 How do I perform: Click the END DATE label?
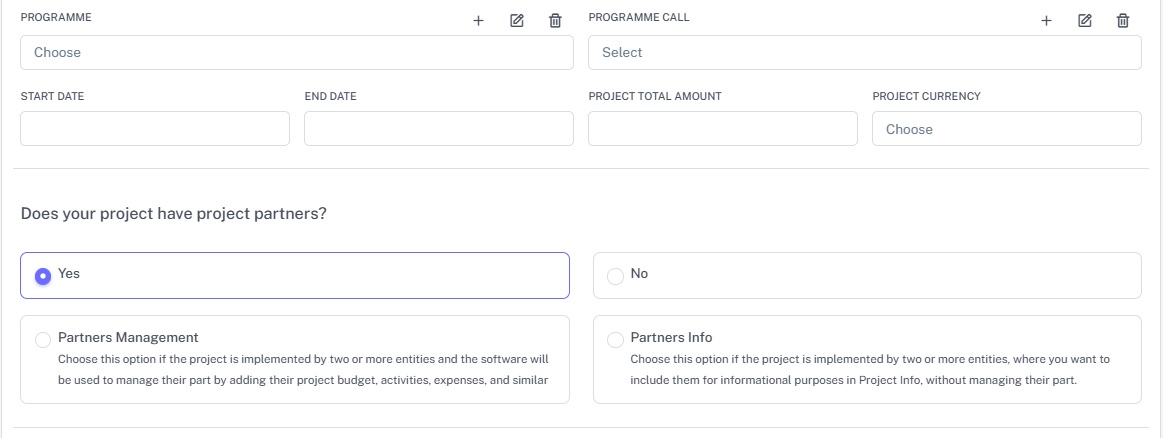(331, 96)
